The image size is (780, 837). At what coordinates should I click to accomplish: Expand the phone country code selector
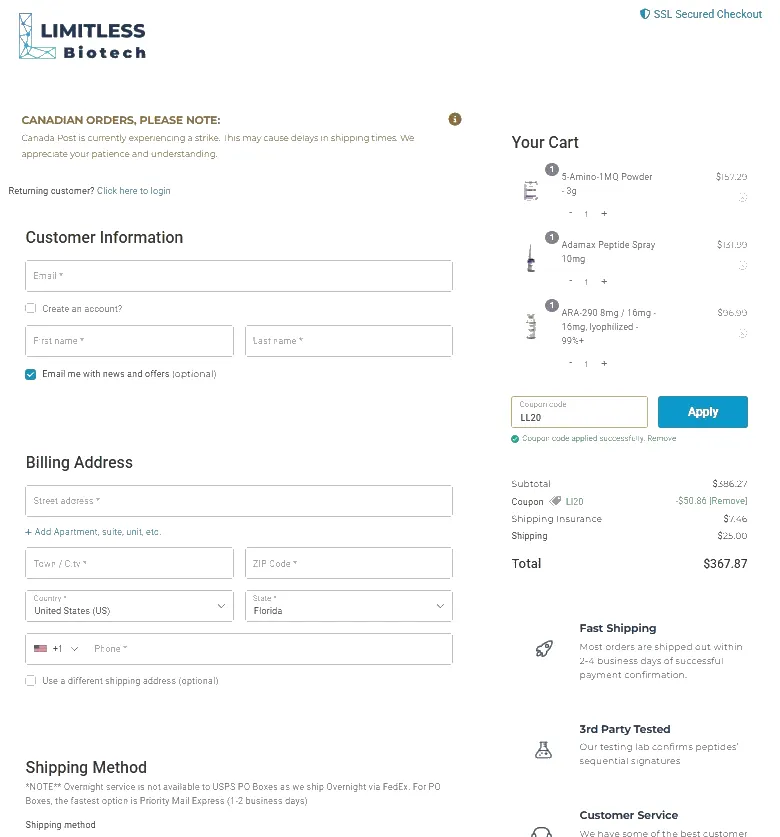click(x=57, y=649)
